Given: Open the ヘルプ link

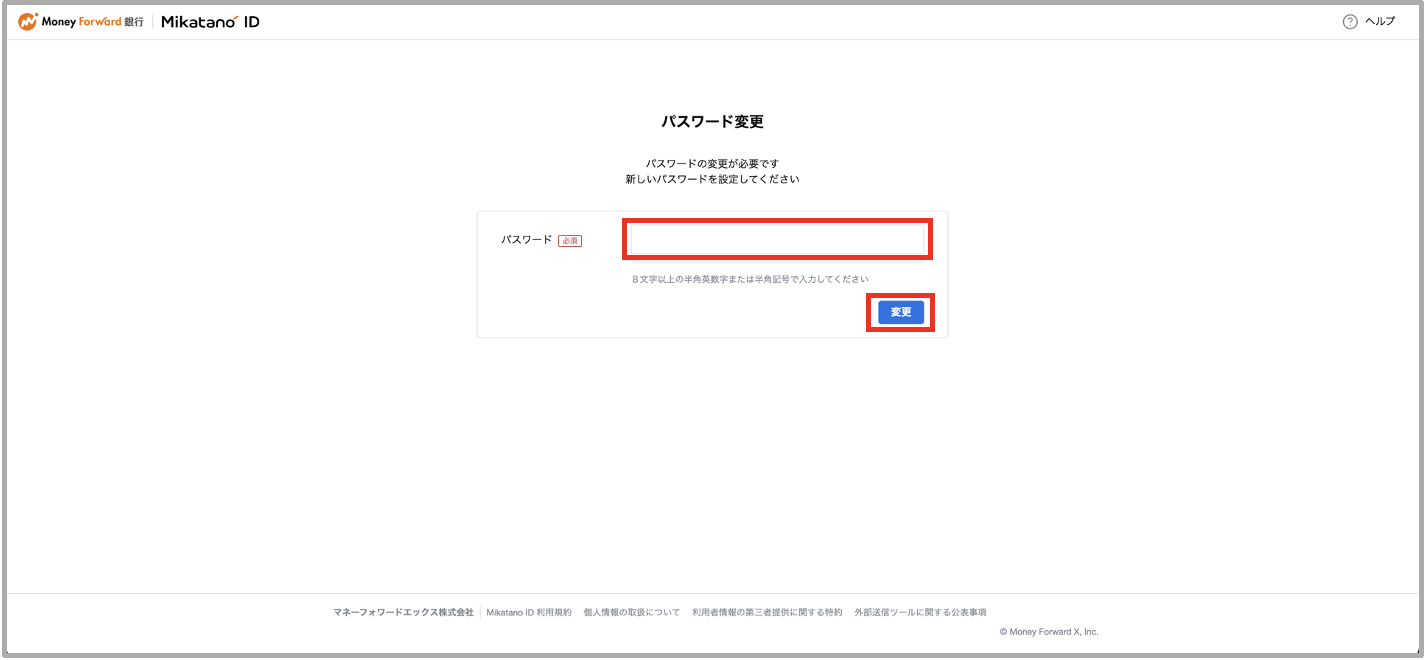Looking at the screenshot, I should click(x=1379, y=22).
